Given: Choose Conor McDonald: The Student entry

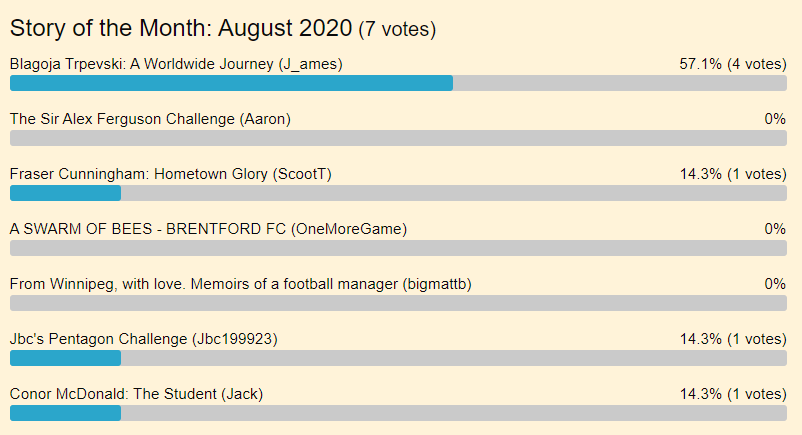Looking at the screenshot, I should (136, 394).
